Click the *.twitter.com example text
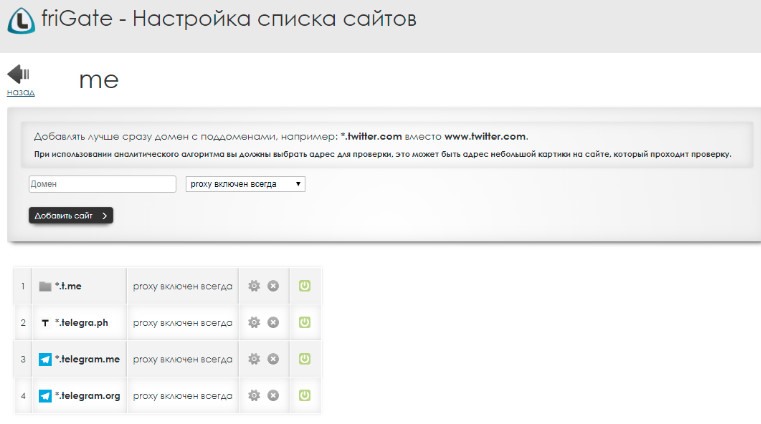 (x=371, y=136)
